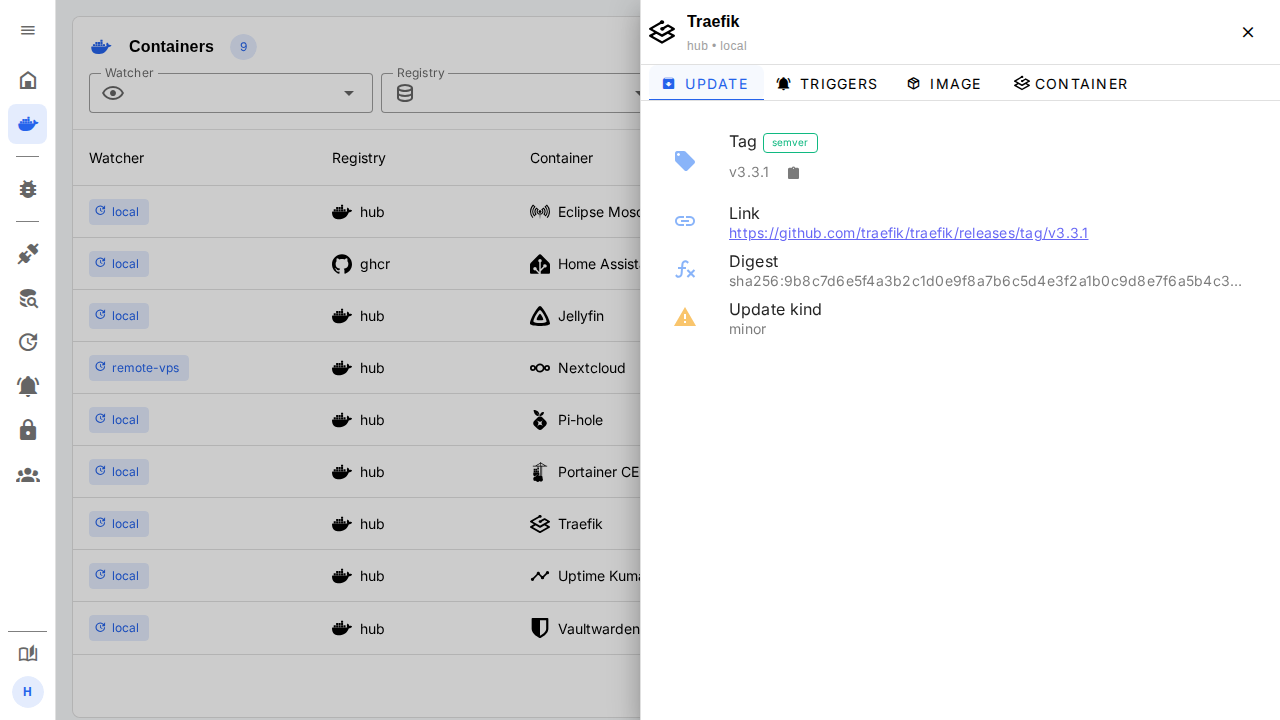The width and height of the screenshot is (1280, 720).
Task: Click the Vaultwarden shield icon
Action: (x=540, y=628)
